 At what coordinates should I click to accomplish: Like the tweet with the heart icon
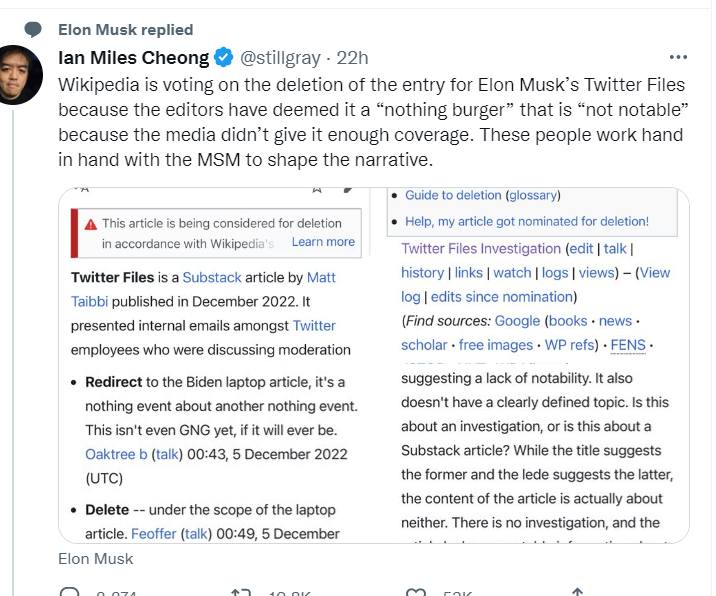(x=416, y=591)
